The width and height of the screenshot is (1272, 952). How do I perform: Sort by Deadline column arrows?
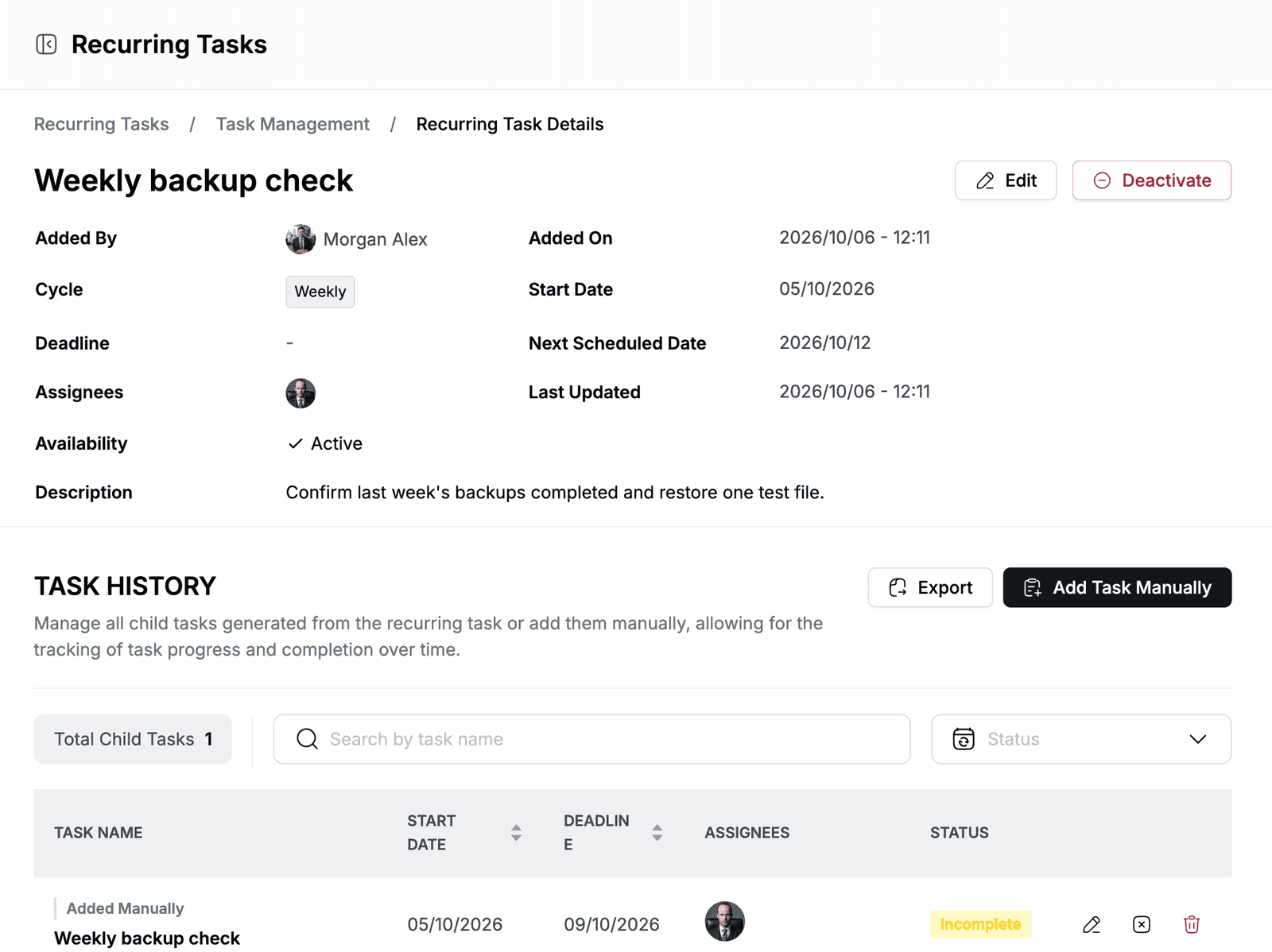point(657,833)
